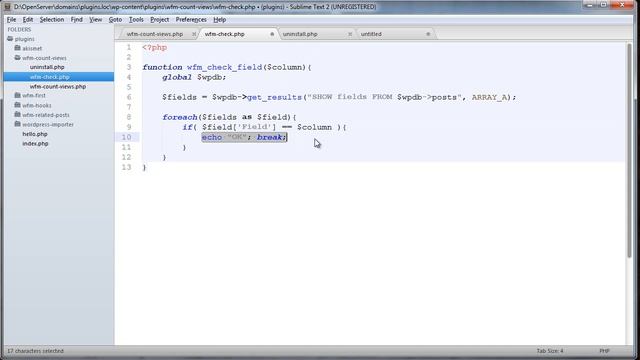
Task: Close the untitled tab
Action: click(428, 34)
